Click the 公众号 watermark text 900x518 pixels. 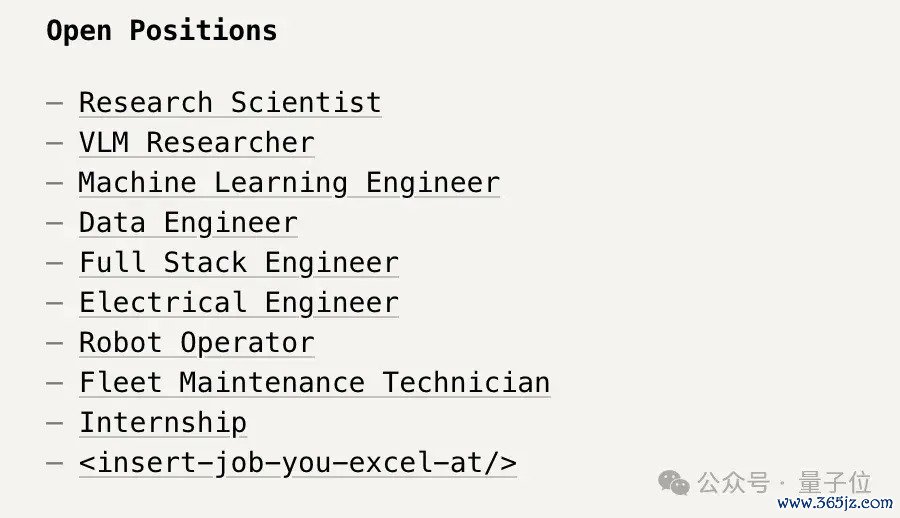tap(733, 483)
